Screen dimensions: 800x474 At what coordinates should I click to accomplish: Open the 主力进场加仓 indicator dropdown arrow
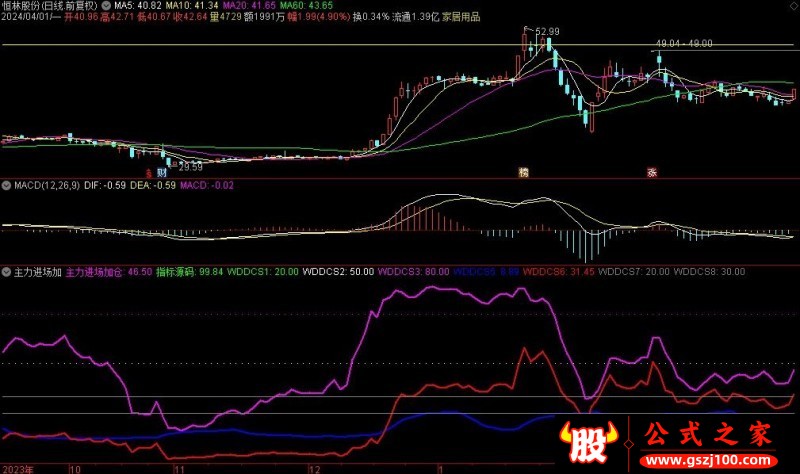pyautogui.click(x=6, y=272)
